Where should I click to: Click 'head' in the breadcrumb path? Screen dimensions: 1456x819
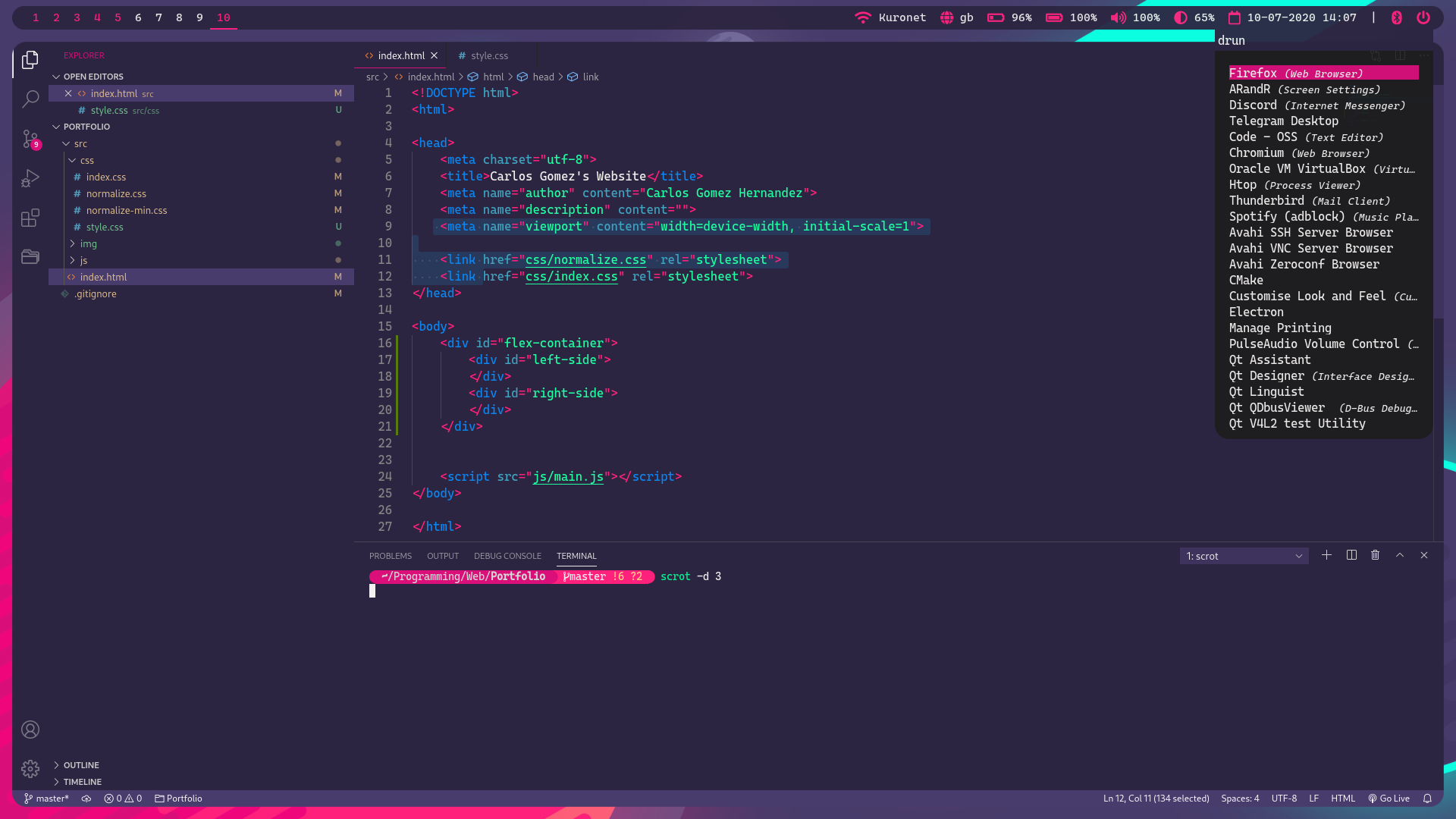[543, 77]
